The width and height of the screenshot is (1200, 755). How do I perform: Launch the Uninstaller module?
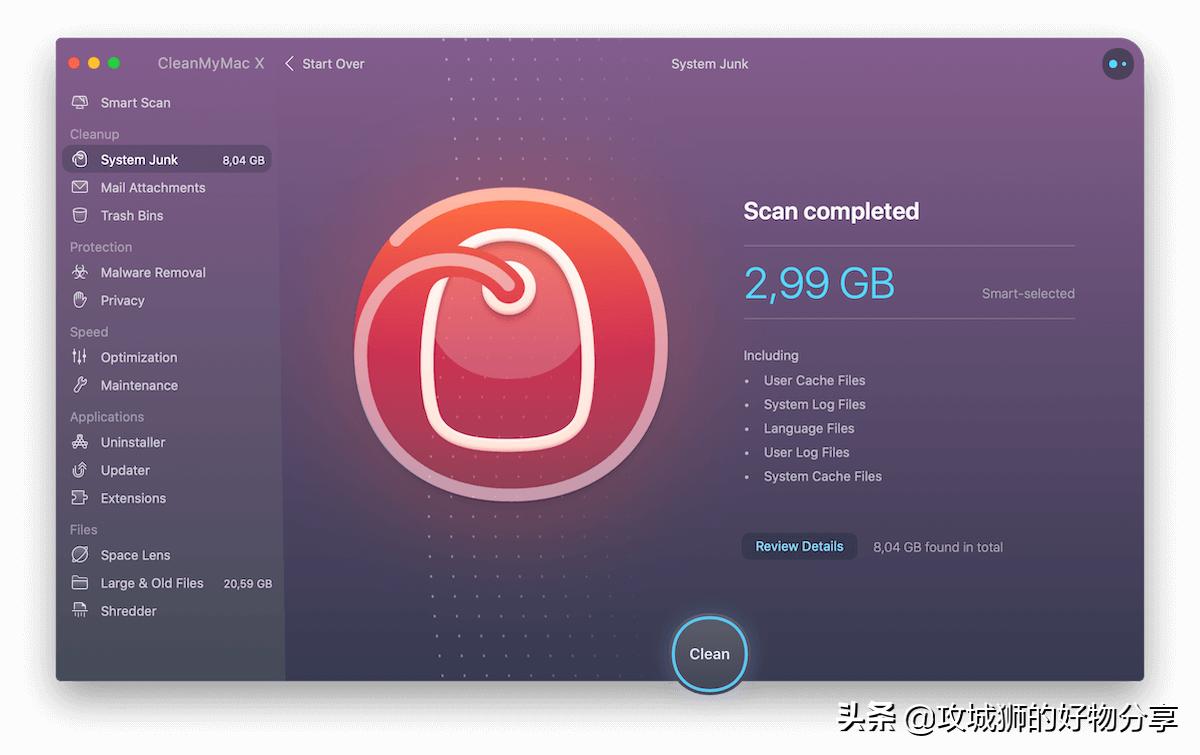coord(166,443)
